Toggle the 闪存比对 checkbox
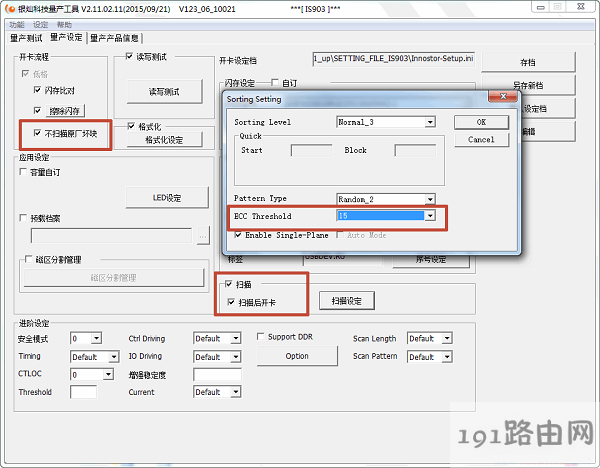This screenshot has width=600, height=468. tap(37, 90)
